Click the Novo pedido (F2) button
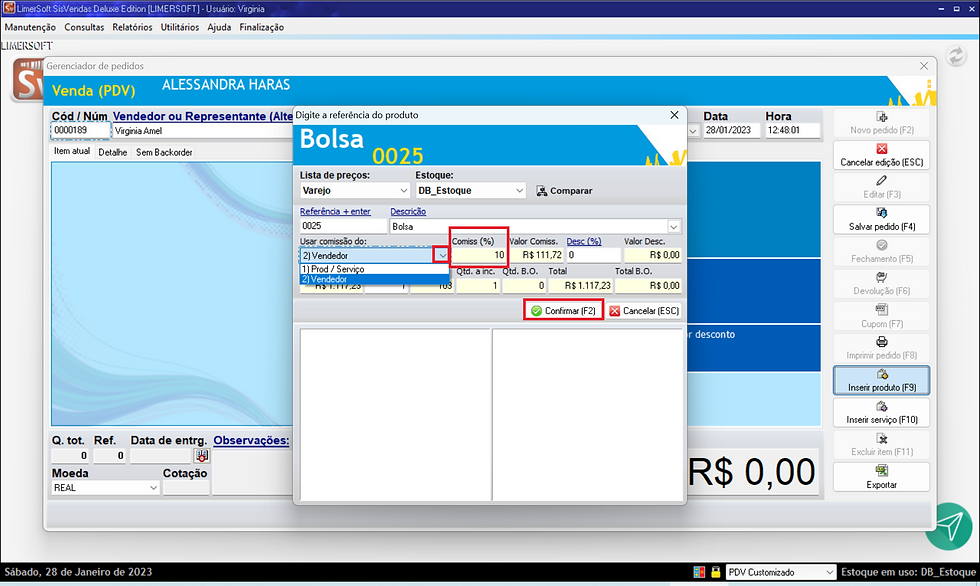 point(881,123)
